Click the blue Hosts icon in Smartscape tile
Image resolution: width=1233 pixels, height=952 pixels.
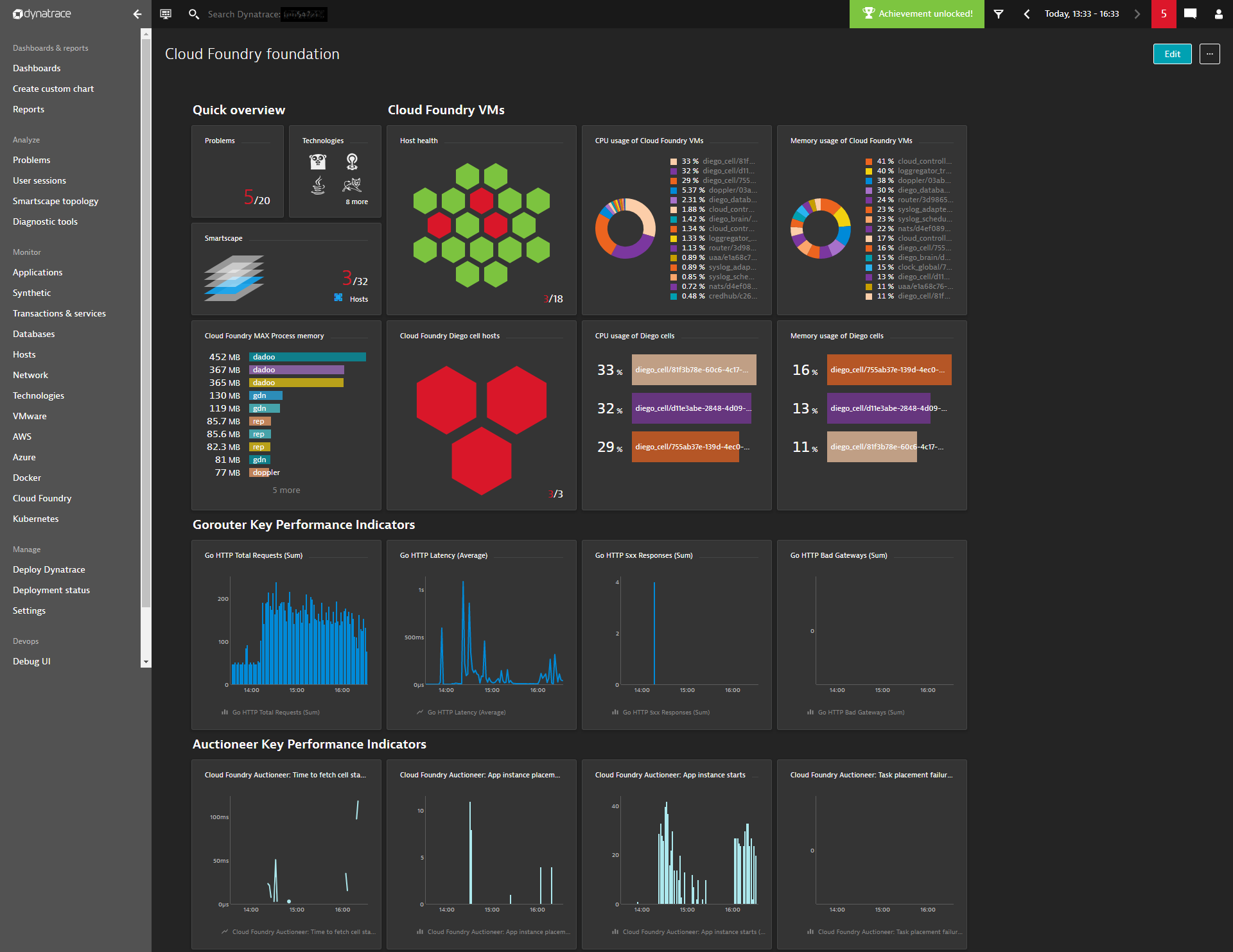pyautogui.click(x=338, y=297)
